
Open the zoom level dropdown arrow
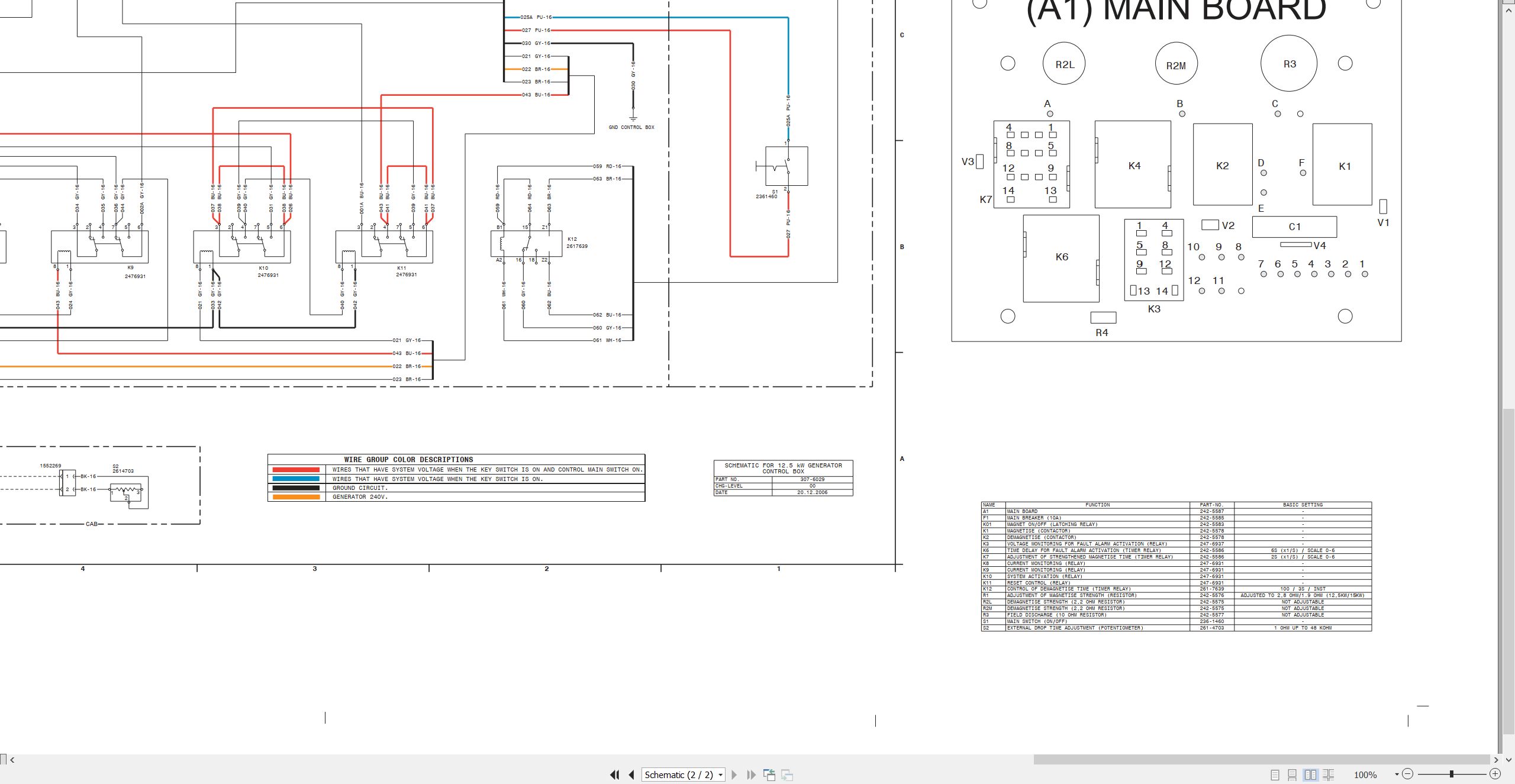pos(1397,775)
